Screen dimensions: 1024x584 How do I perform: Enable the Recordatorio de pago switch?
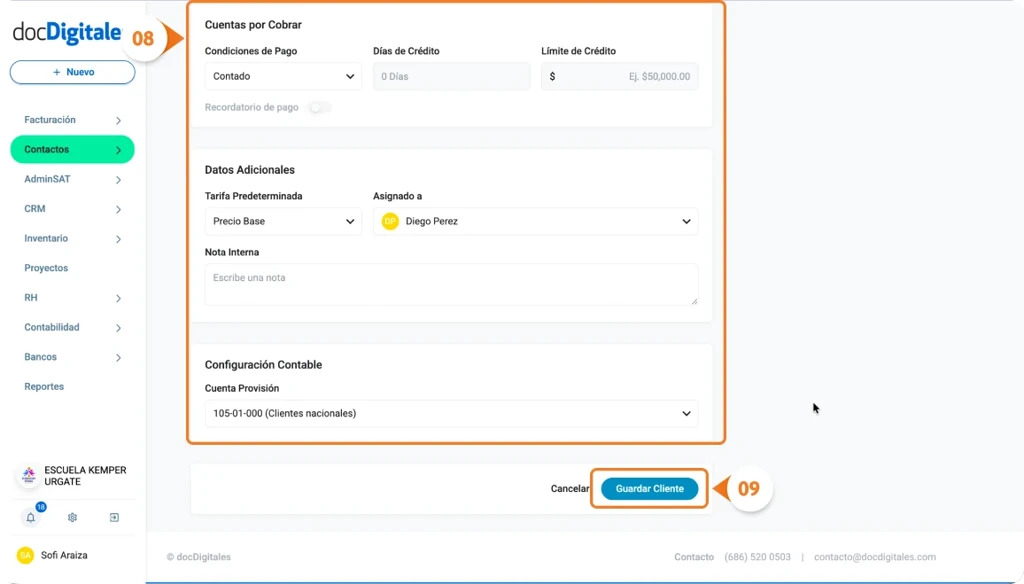coord(318,105)
